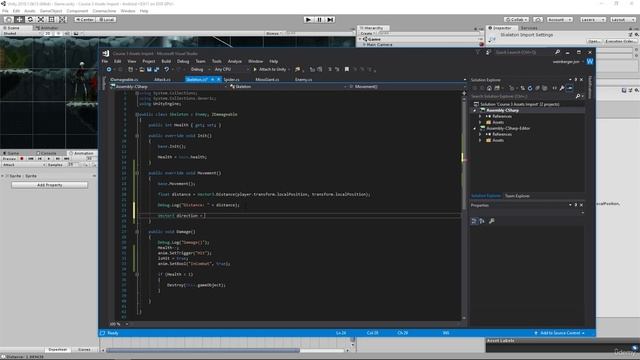Select Unity Rotate tool

click(30, 20)
